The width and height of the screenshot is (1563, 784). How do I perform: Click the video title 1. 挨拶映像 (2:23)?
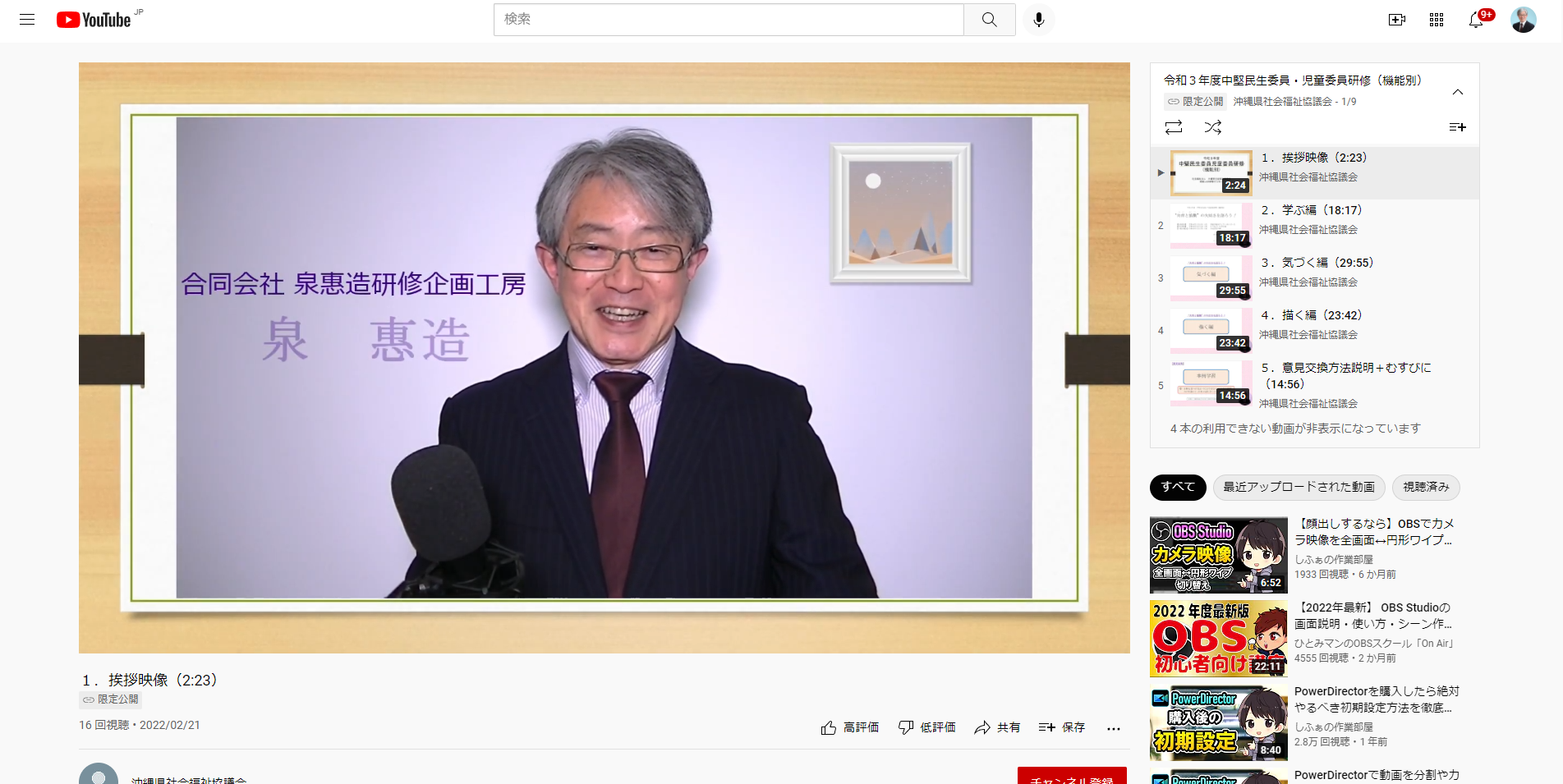[150, 680]
